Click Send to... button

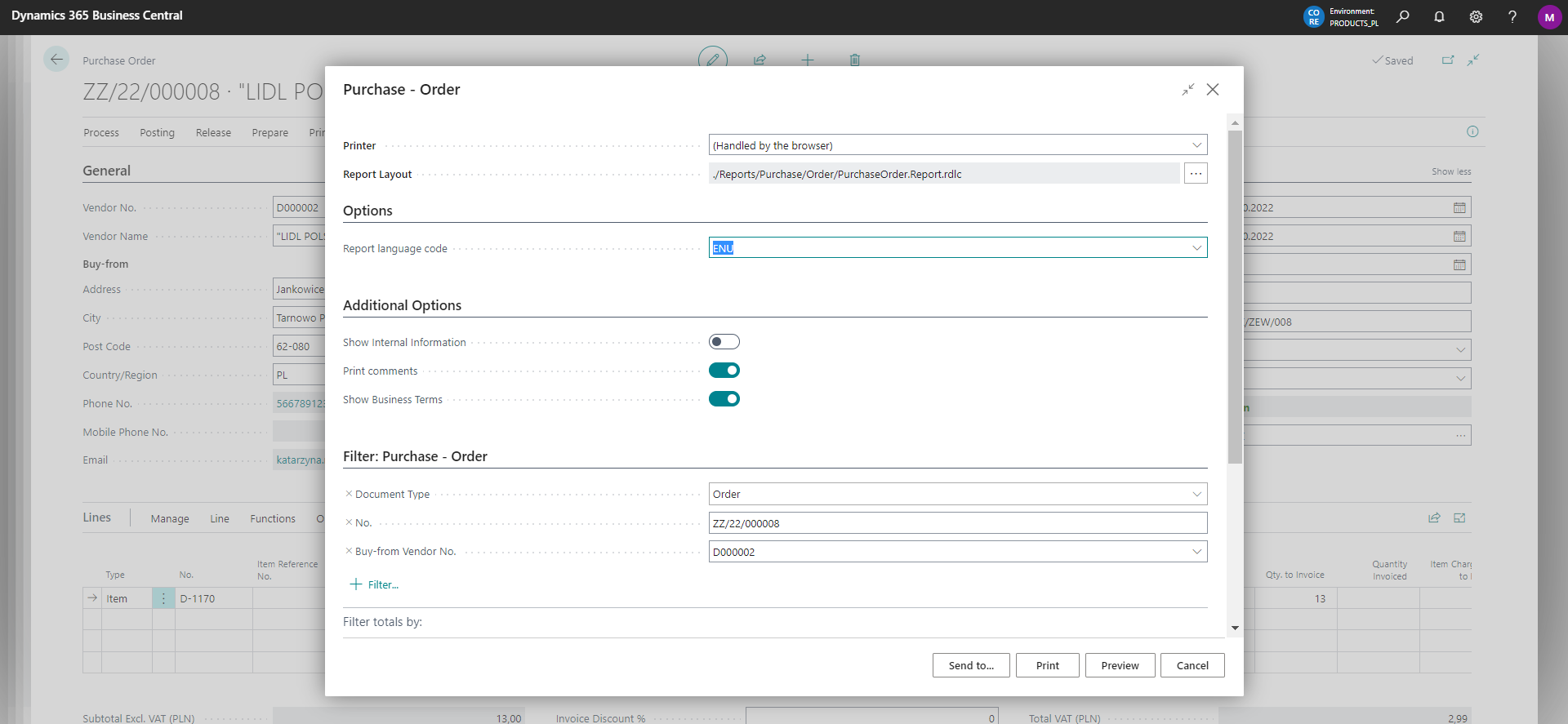tap(971, 665)
